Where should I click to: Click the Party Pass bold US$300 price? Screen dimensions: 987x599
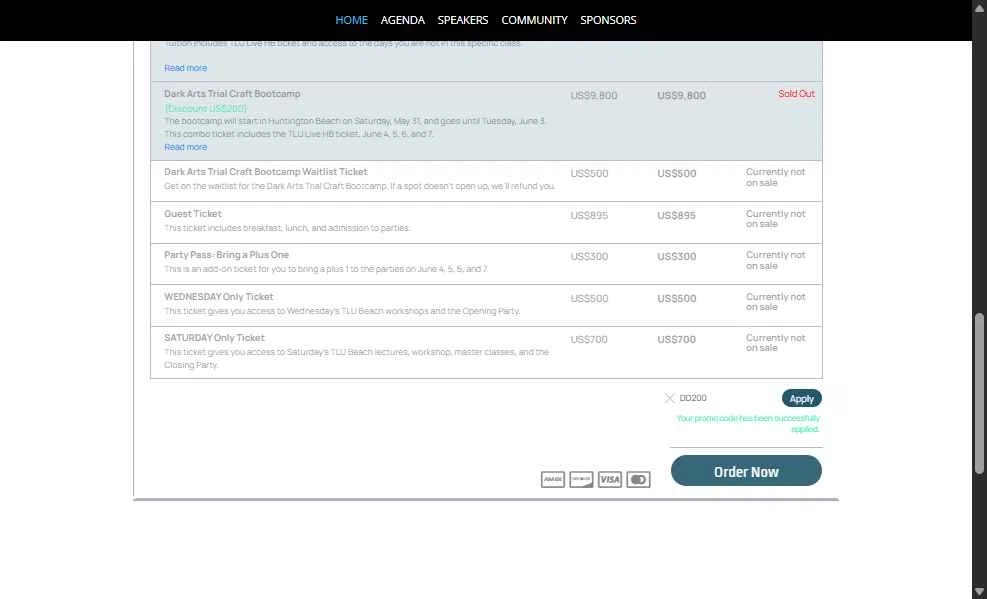click(x=676, y=257)
